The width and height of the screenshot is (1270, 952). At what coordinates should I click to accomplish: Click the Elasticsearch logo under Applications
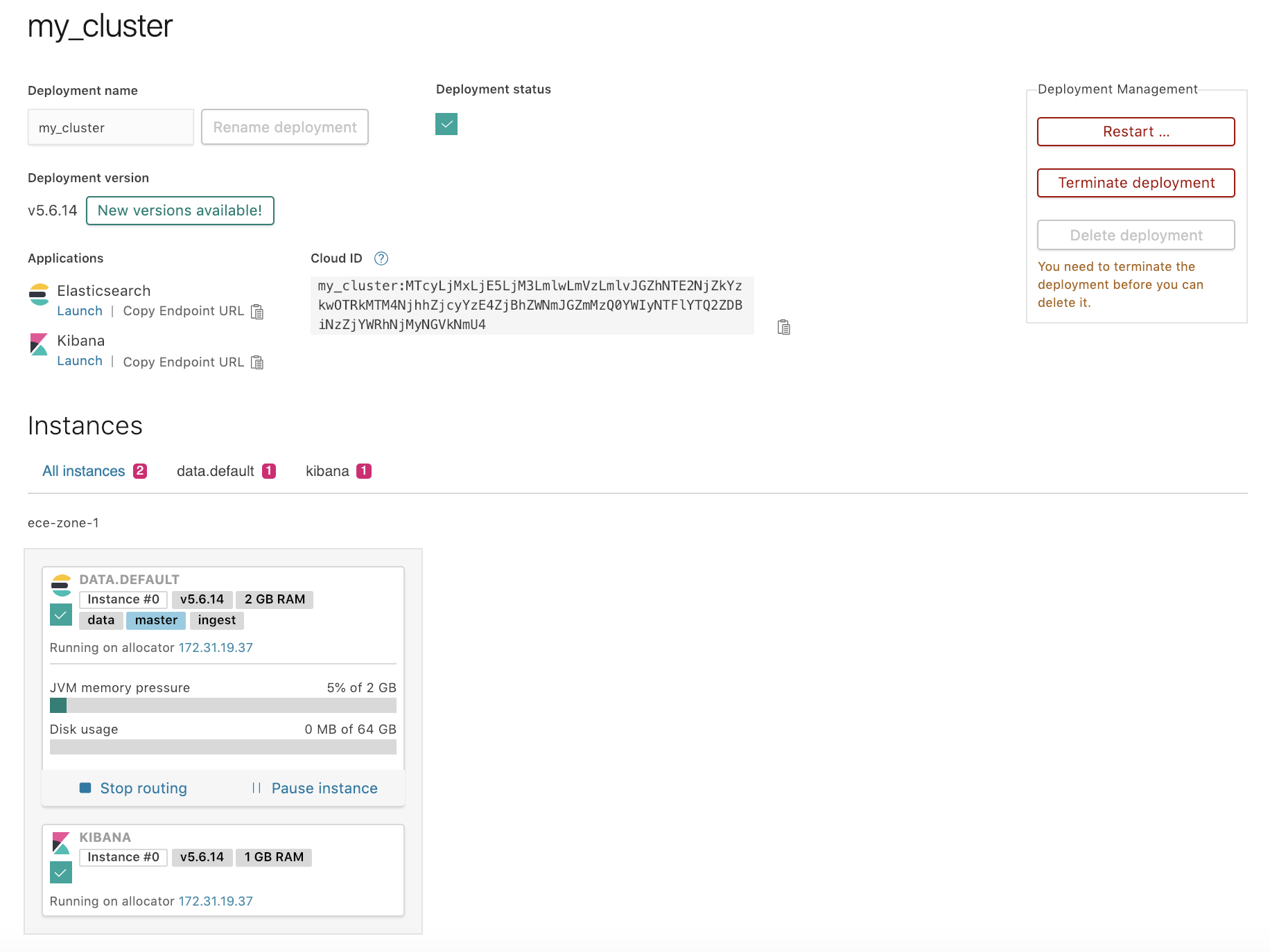[x=39, y=294]
